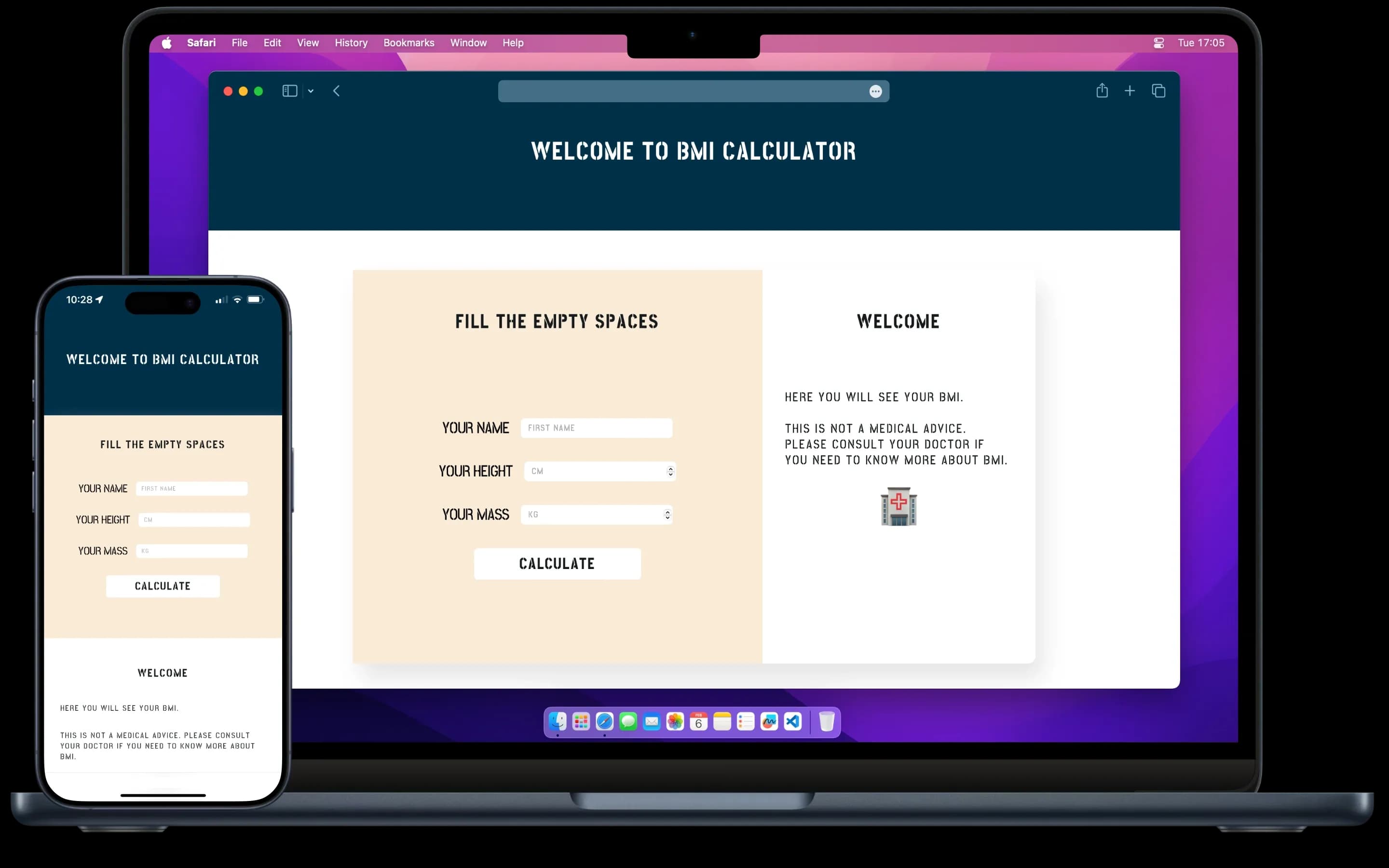
Task: Click the share icon in Safari toolbar
Action: coord(1102,91)
